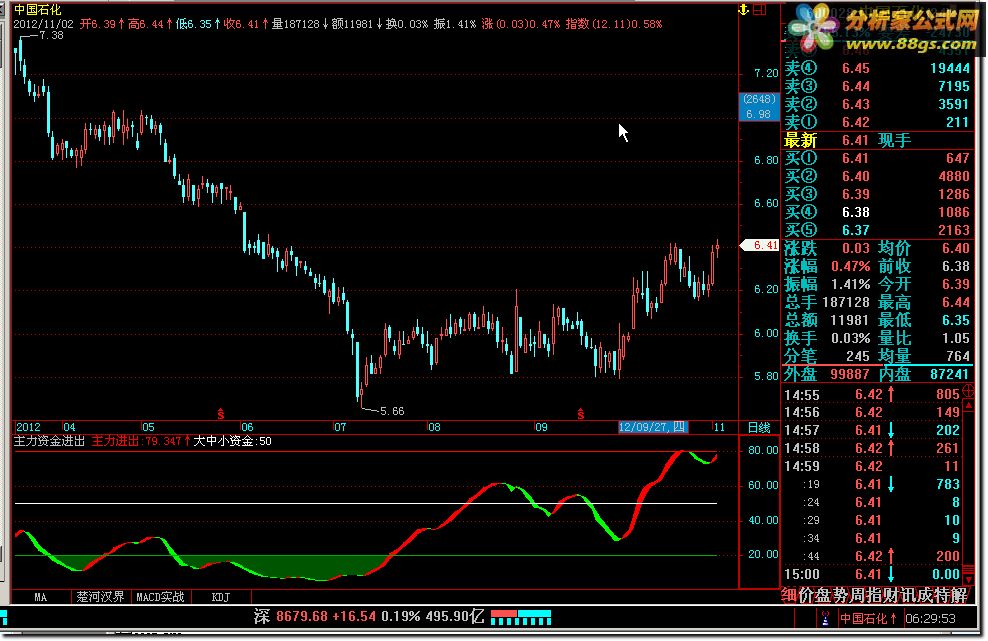Click the 总手 187128 volume row
The width and height of the screenshot is (988, 641).
(827, 303)
